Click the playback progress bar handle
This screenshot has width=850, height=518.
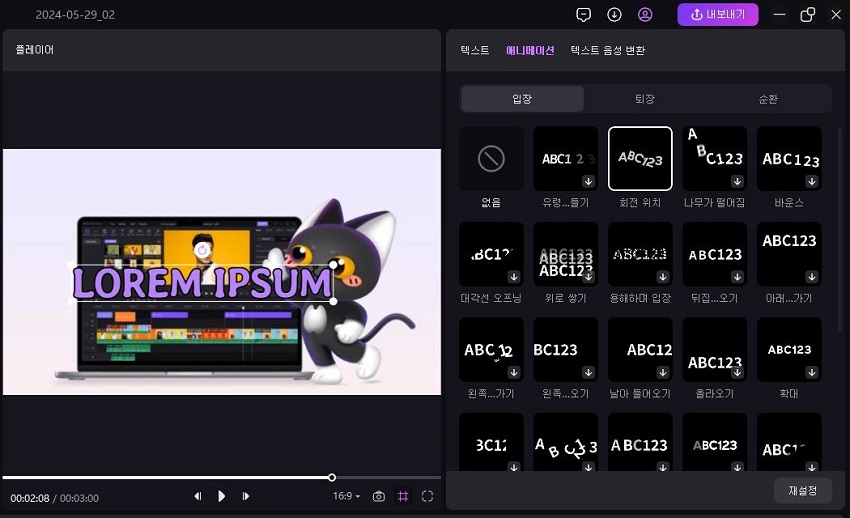[x=332, y=477]
